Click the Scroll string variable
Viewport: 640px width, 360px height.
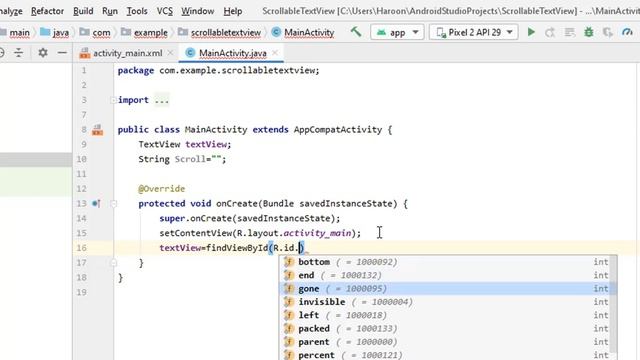190,159
